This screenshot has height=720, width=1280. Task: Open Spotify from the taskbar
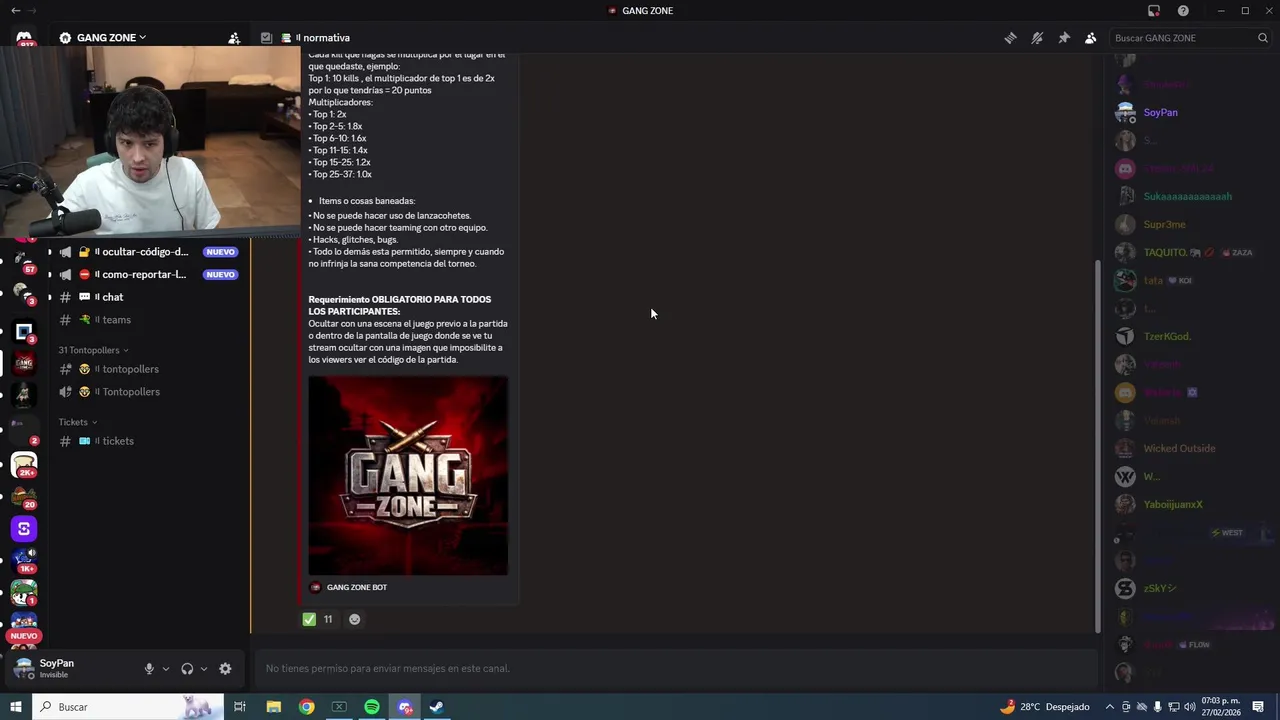(372, 707)
